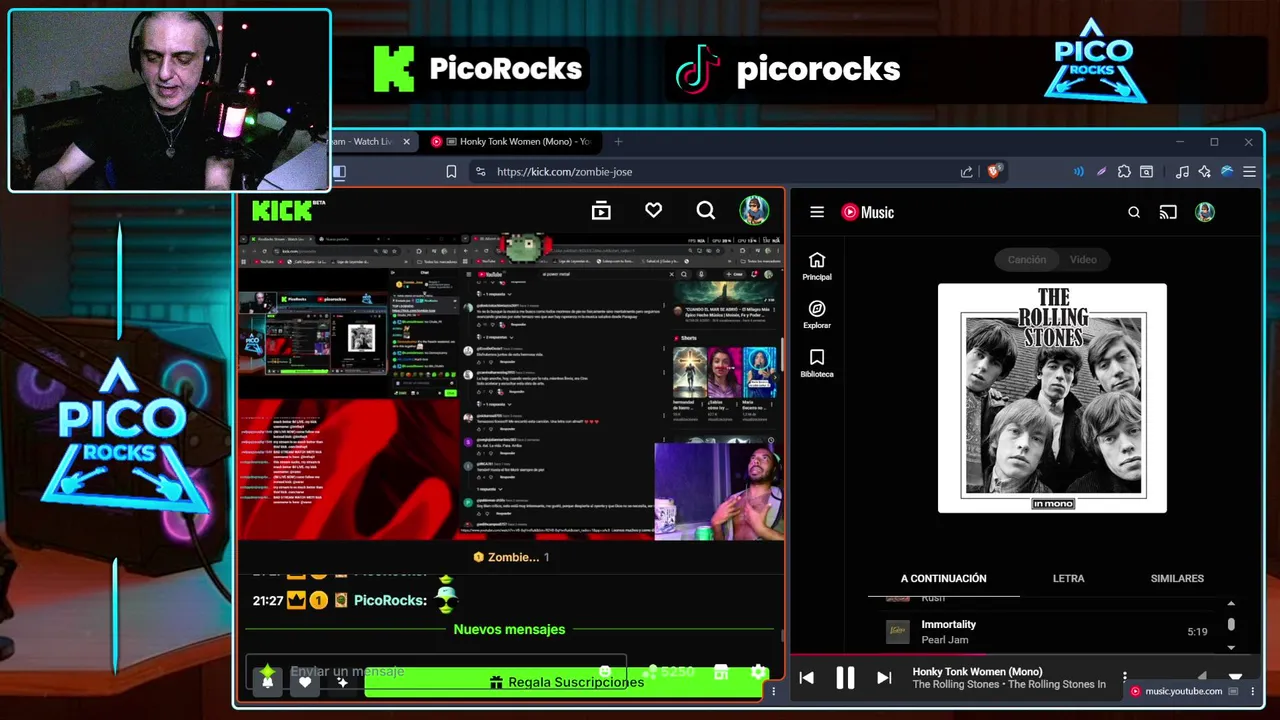Open Kick channel points shop icon
The height and width of the screenshot is (720, 1280).
click(721, 673)
